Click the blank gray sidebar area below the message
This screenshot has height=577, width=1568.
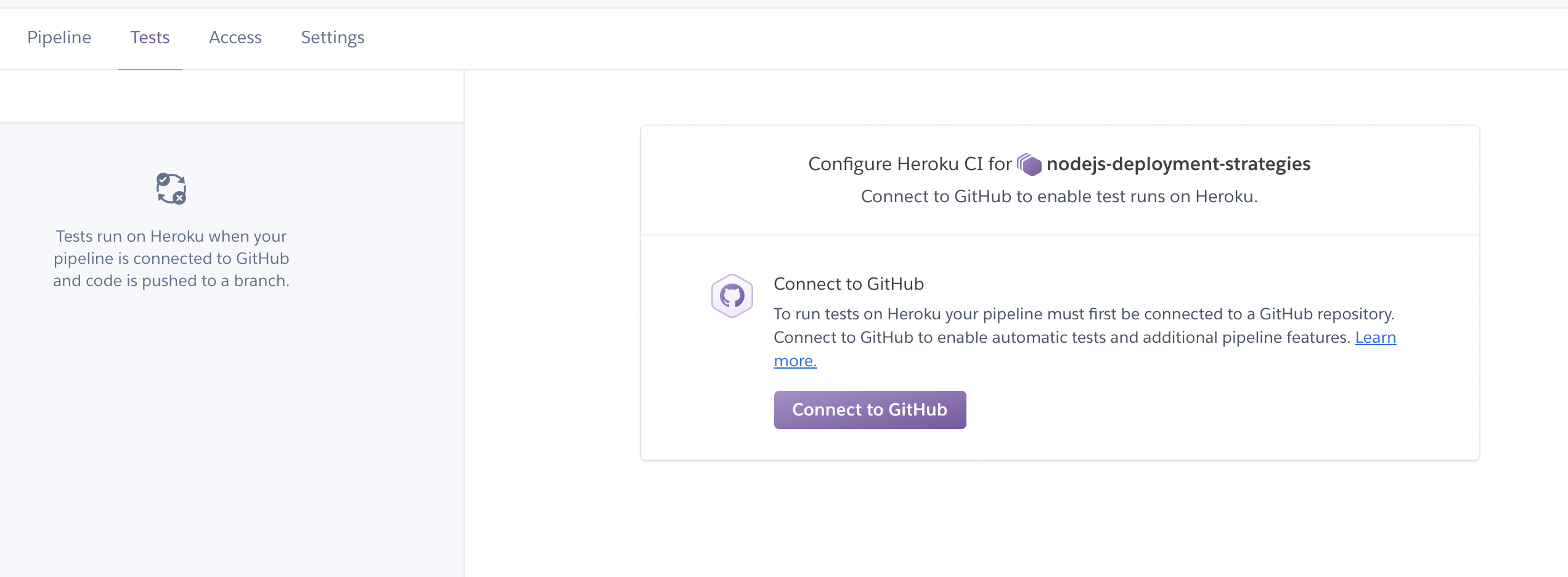tap(232, 432)
